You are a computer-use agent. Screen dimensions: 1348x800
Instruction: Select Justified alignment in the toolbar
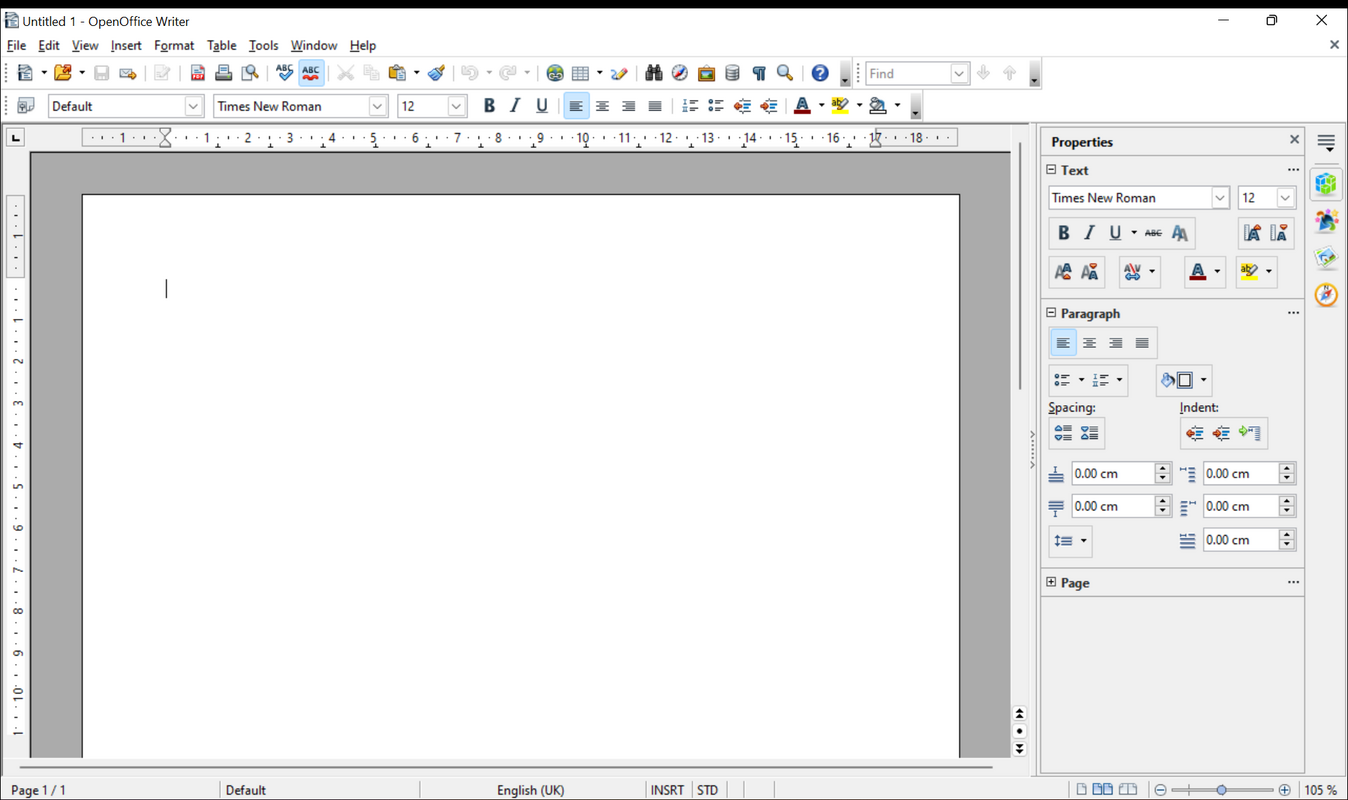655,106
